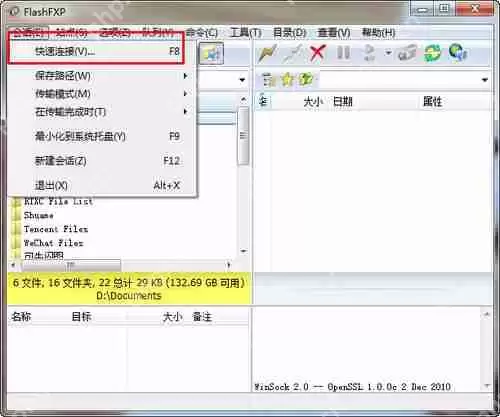Open the 查看(V) menu
Viewport: 500px width, 417px height.
334,33
